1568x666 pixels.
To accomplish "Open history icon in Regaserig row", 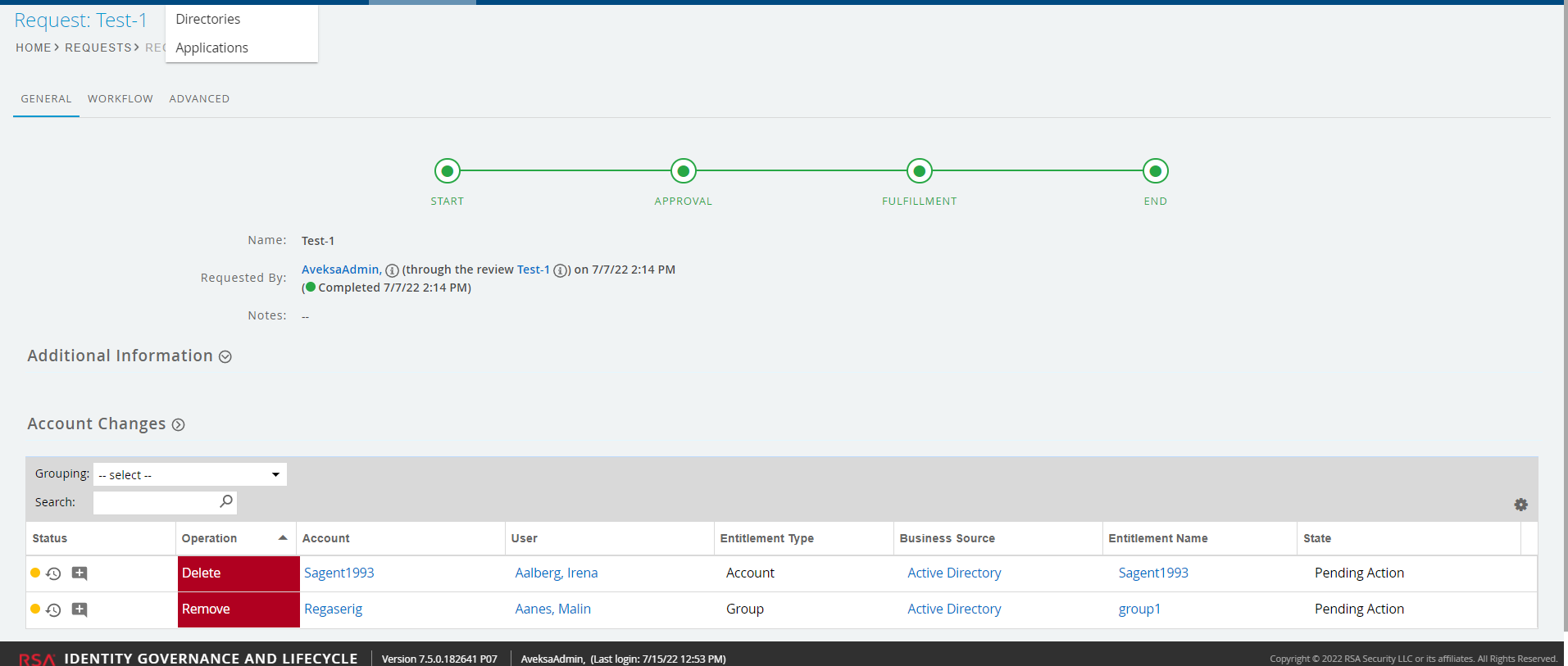I will point(54,609).
